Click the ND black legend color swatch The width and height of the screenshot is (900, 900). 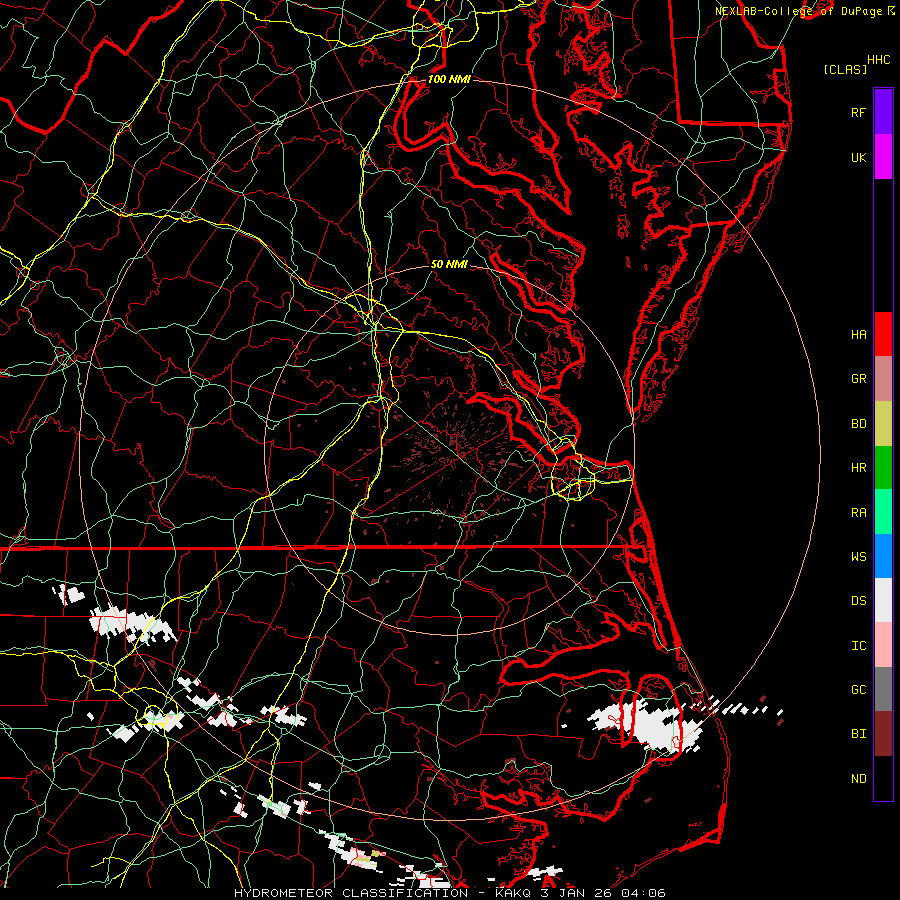pyautogui.click(x=883, y=778)
